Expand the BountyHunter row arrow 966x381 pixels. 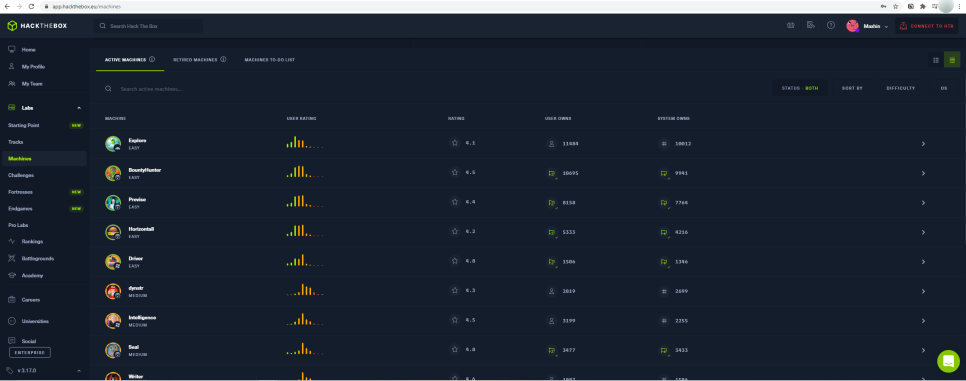923,173
